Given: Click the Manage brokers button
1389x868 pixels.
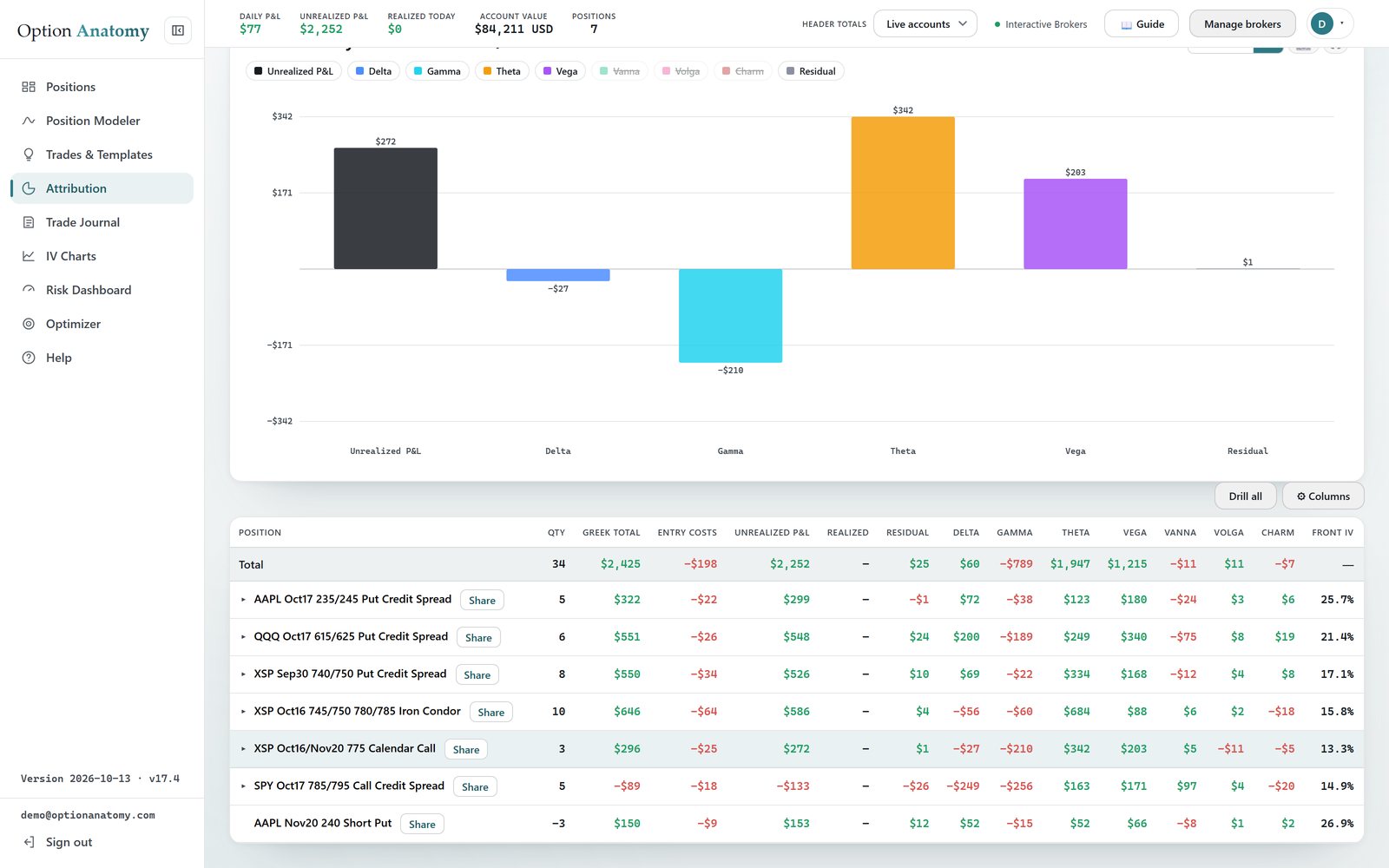Looking at the screenshot, I should [x=1242, y=24].
